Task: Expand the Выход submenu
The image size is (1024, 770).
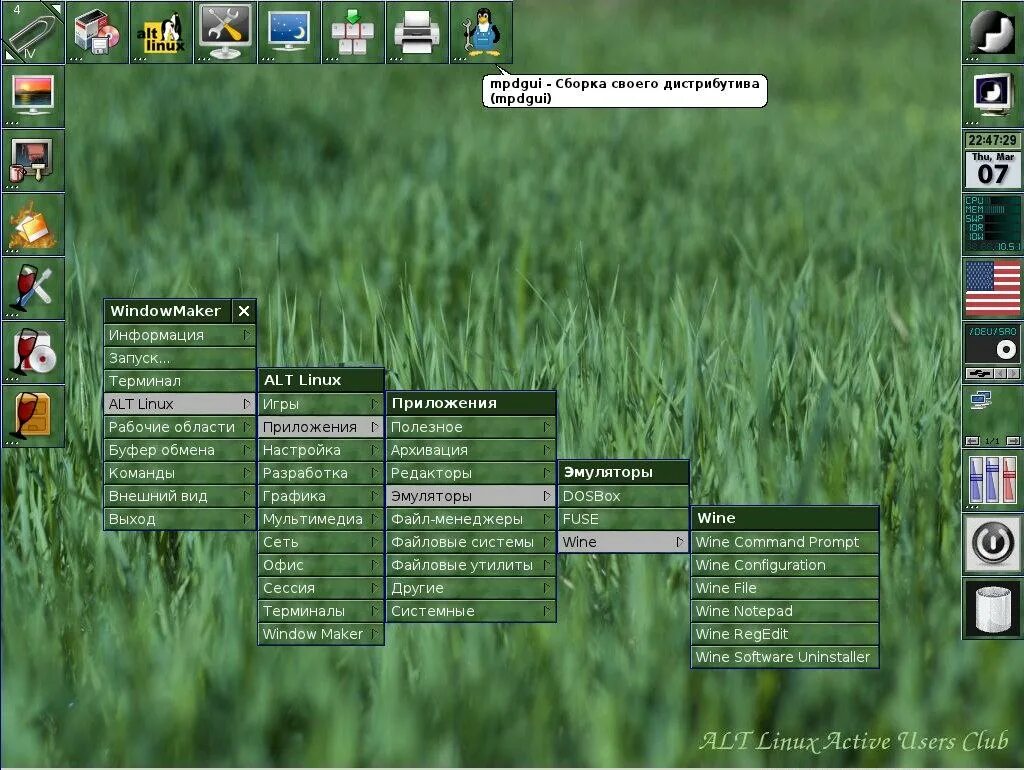Action: [180, 519]
